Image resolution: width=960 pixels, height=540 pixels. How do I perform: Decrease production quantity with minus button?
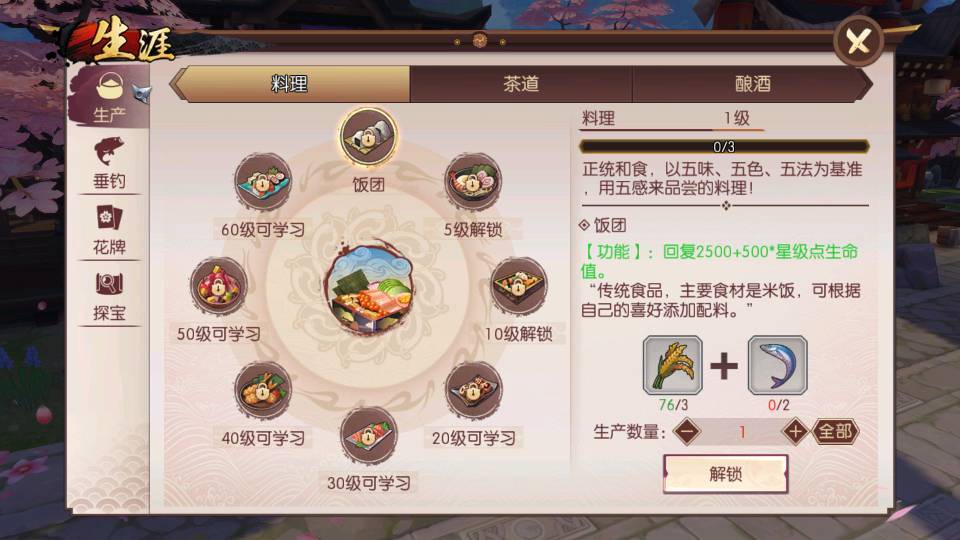[x=686, y=432]
